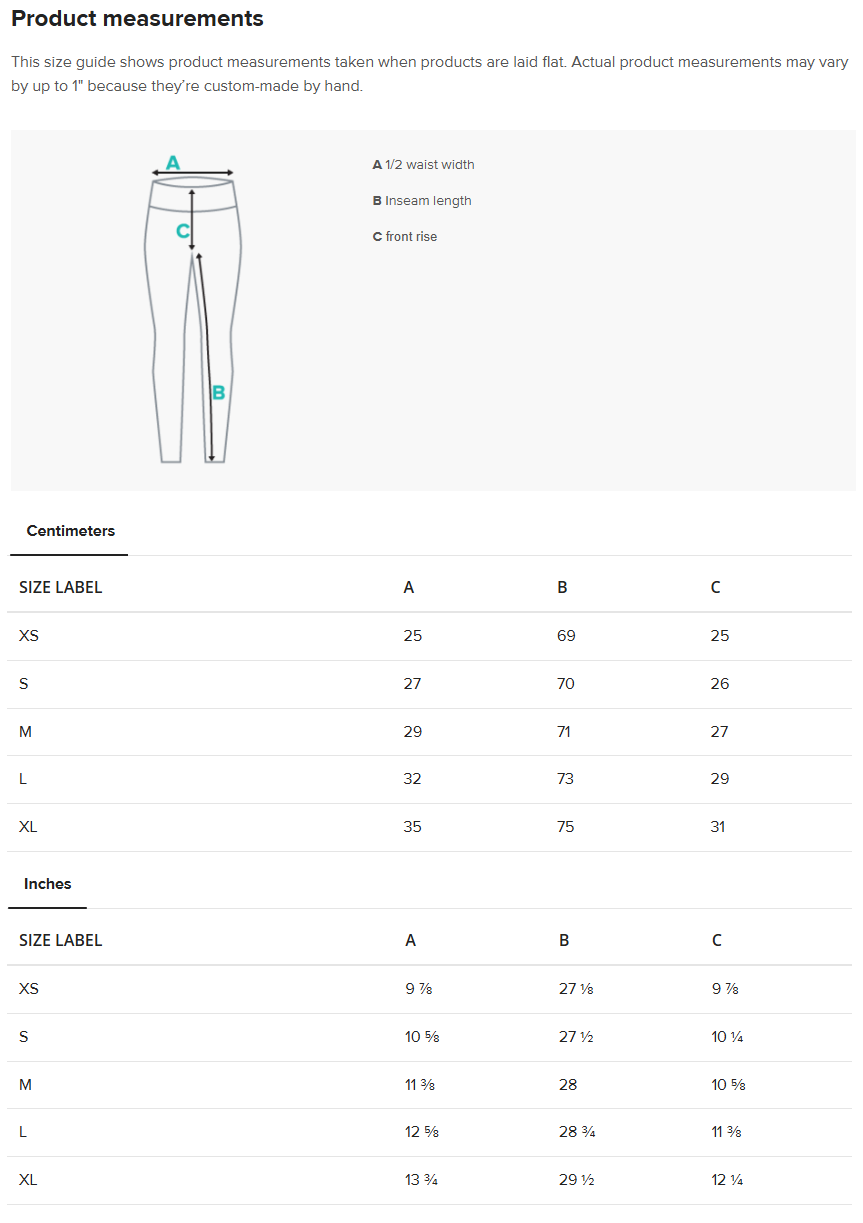The height and width of the screenshot is (1223, 863).
Task: Click the inseam value 75 for size XL
Action: click(566, 827)
